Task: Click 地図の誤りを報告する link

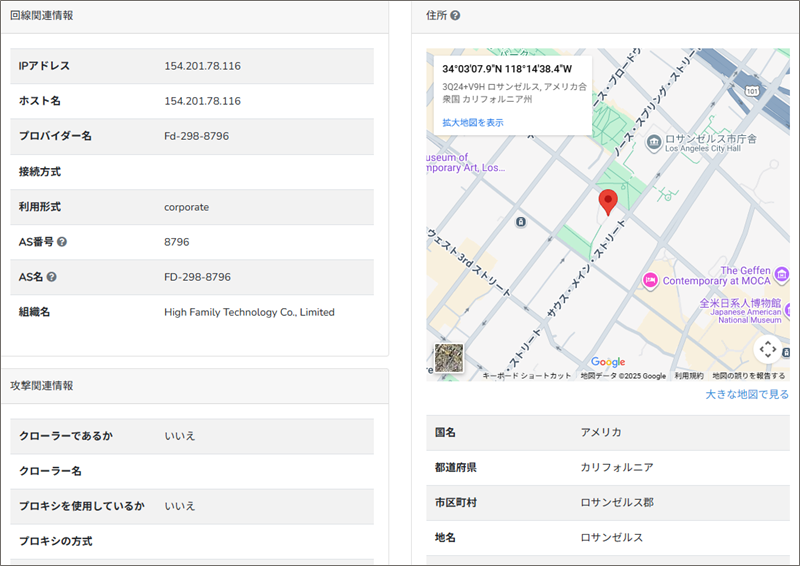Action: click(x=749, y=376)
